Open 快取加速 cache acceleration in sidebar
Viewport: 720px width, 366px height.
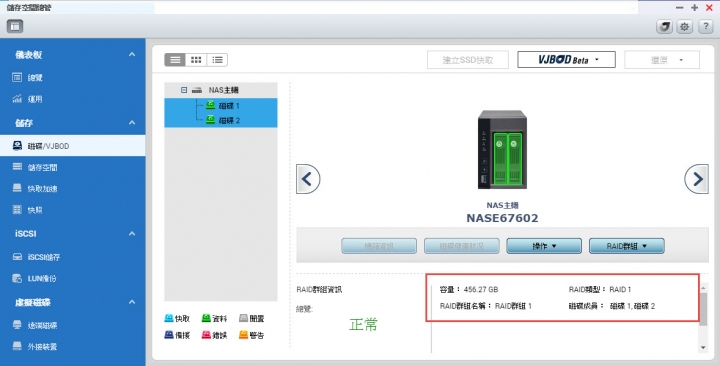click(73, 188)
